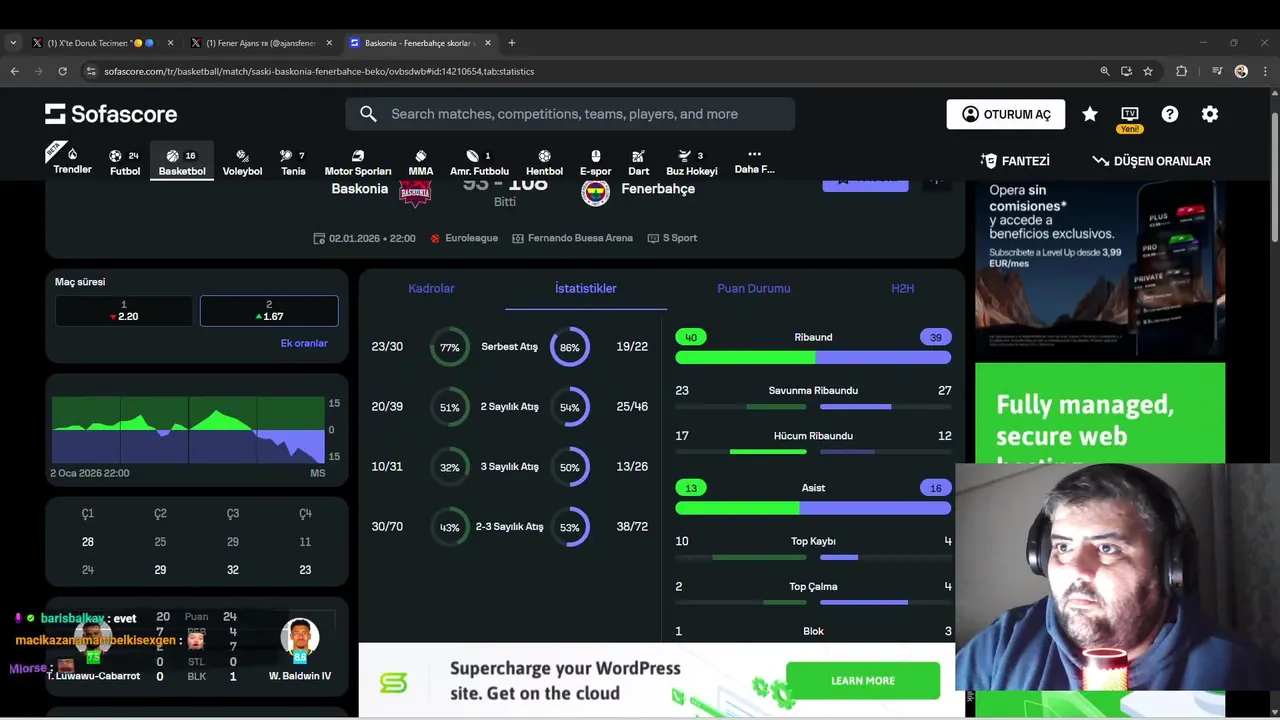Select the Amr. Futbolu icon
The image size is (1280, 720).
479,162
